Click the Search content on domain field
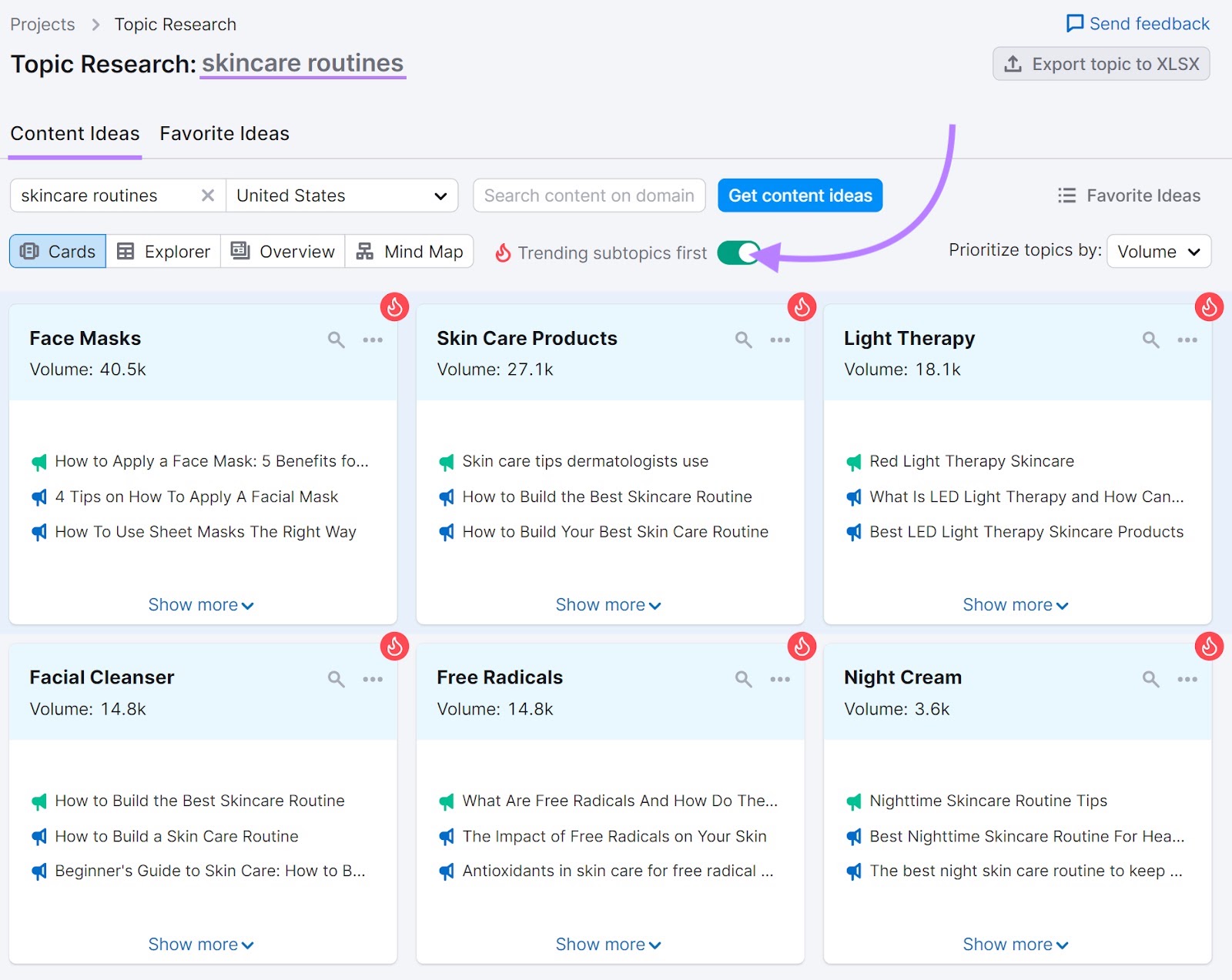The height and width of the screenshot is (980, 1232). (589, 195)
